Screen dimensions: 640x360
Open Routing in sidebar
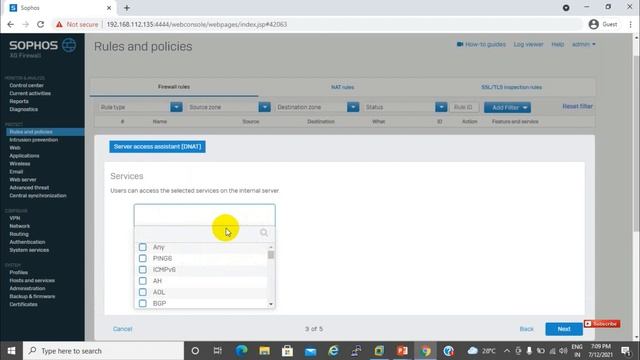point(19,234)
